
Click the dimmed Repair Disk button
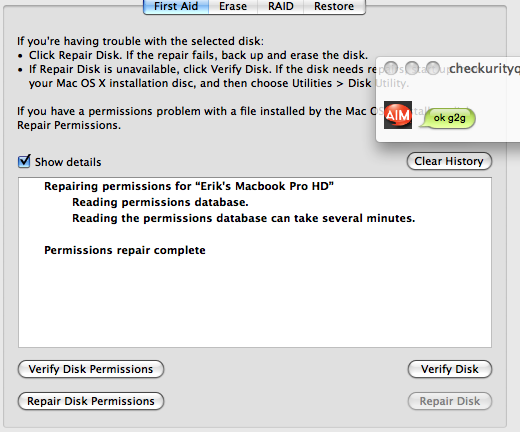tap(450, 401)
